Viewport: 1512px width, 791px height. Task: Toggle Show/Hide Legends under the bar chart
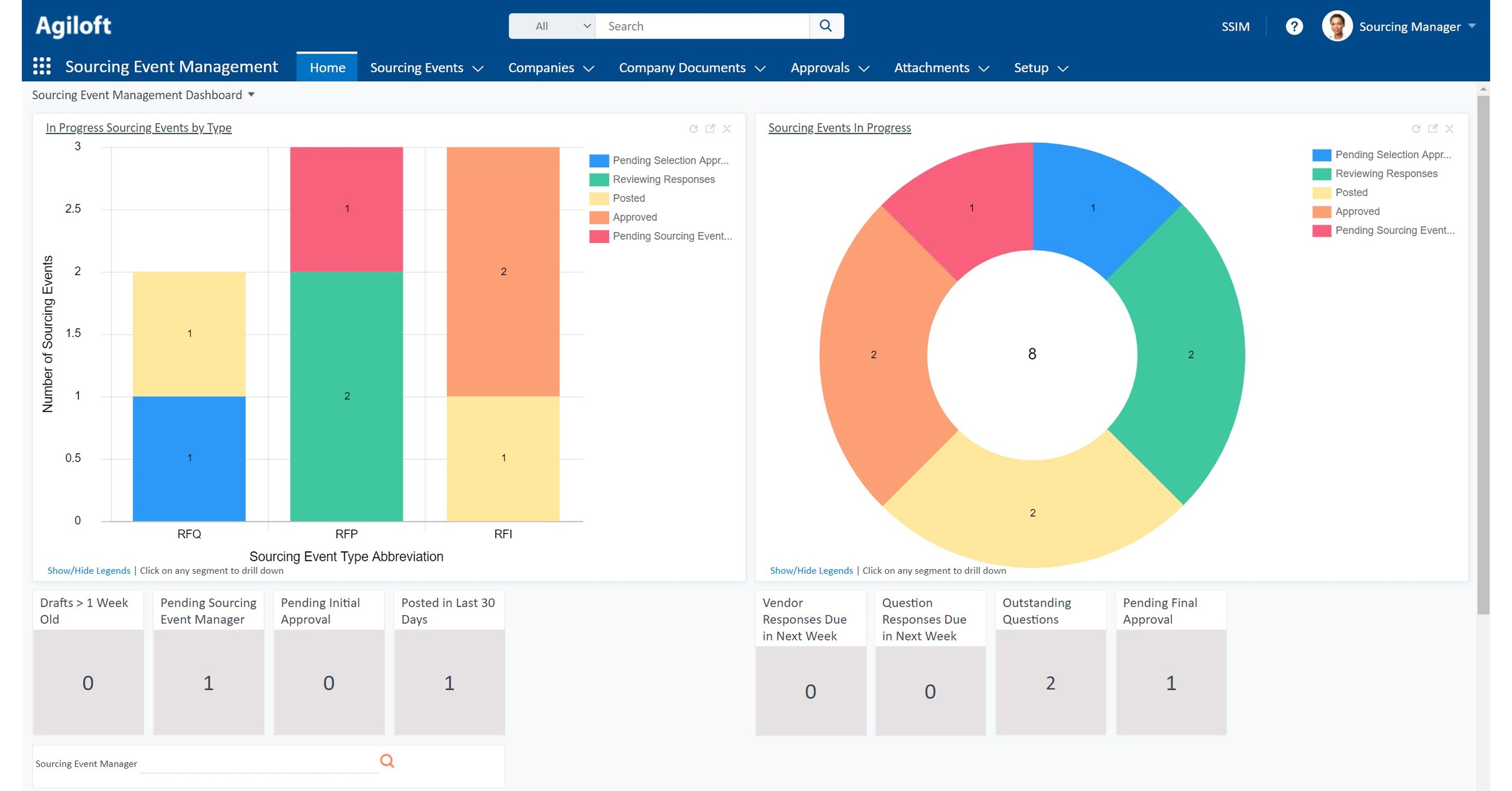[x=89, y=571]
